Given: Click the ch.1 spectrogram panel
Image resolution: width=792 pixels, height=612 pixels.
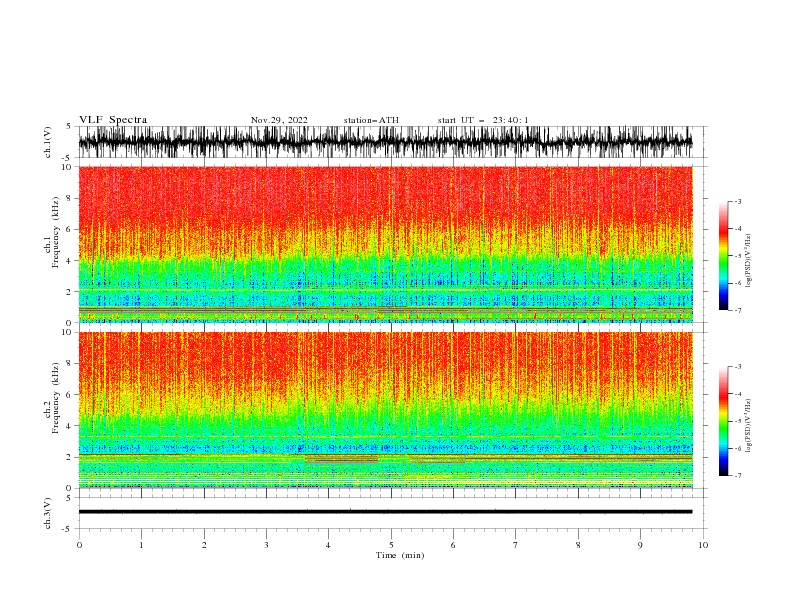Looking at the screenshot, I should pyautogui.click(x=386, y=244).
